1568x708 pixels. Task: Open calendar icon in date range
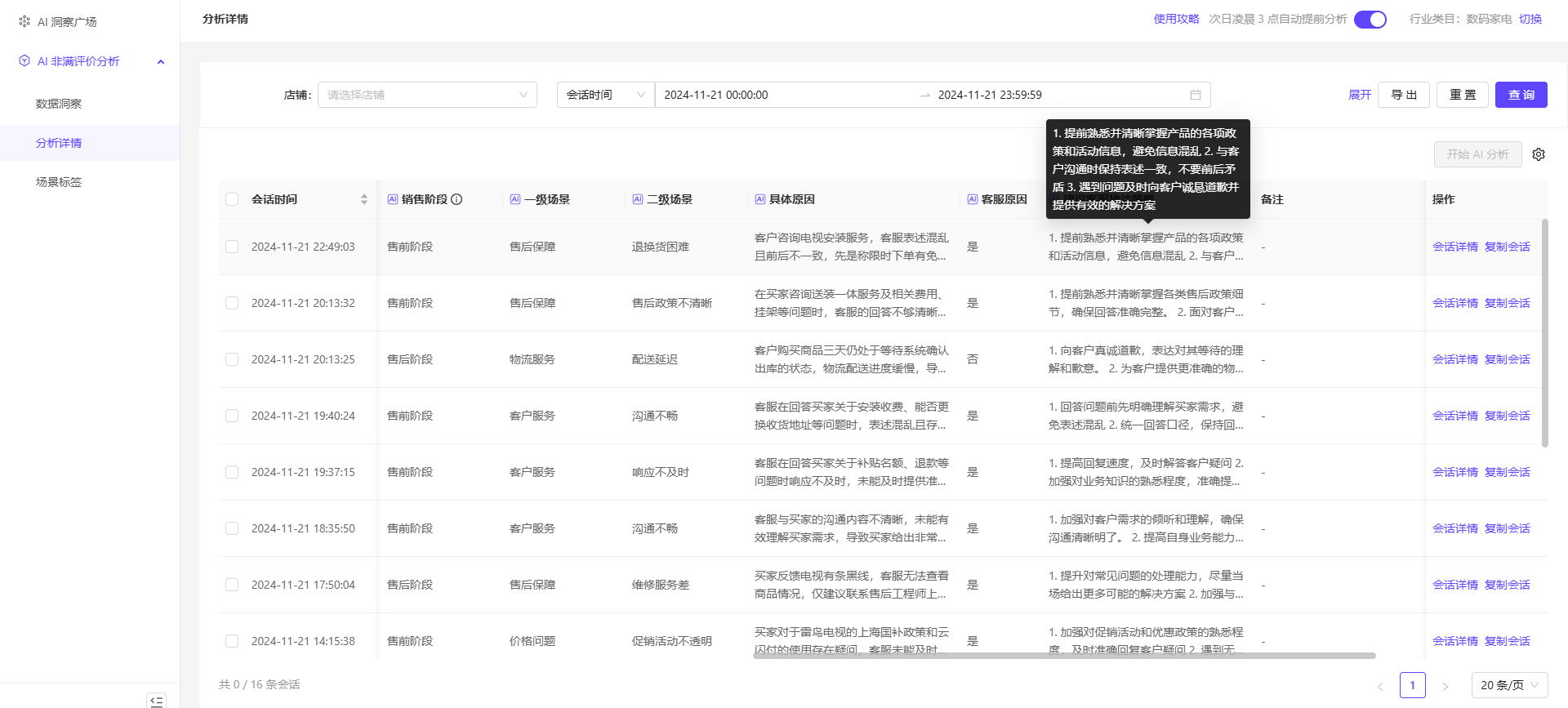[x=1195, y=95]
